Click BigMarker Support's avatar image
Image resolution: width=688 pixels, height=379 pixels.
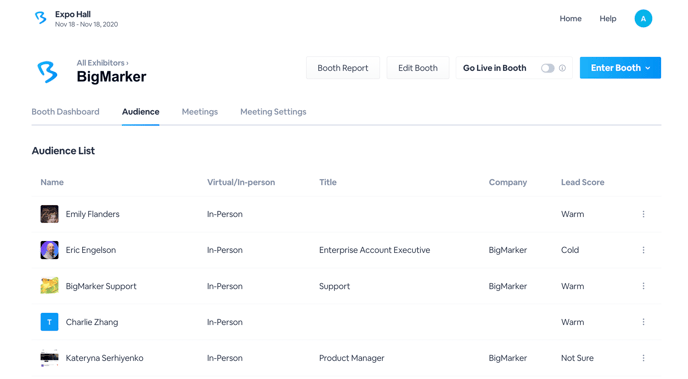point(50,286)
